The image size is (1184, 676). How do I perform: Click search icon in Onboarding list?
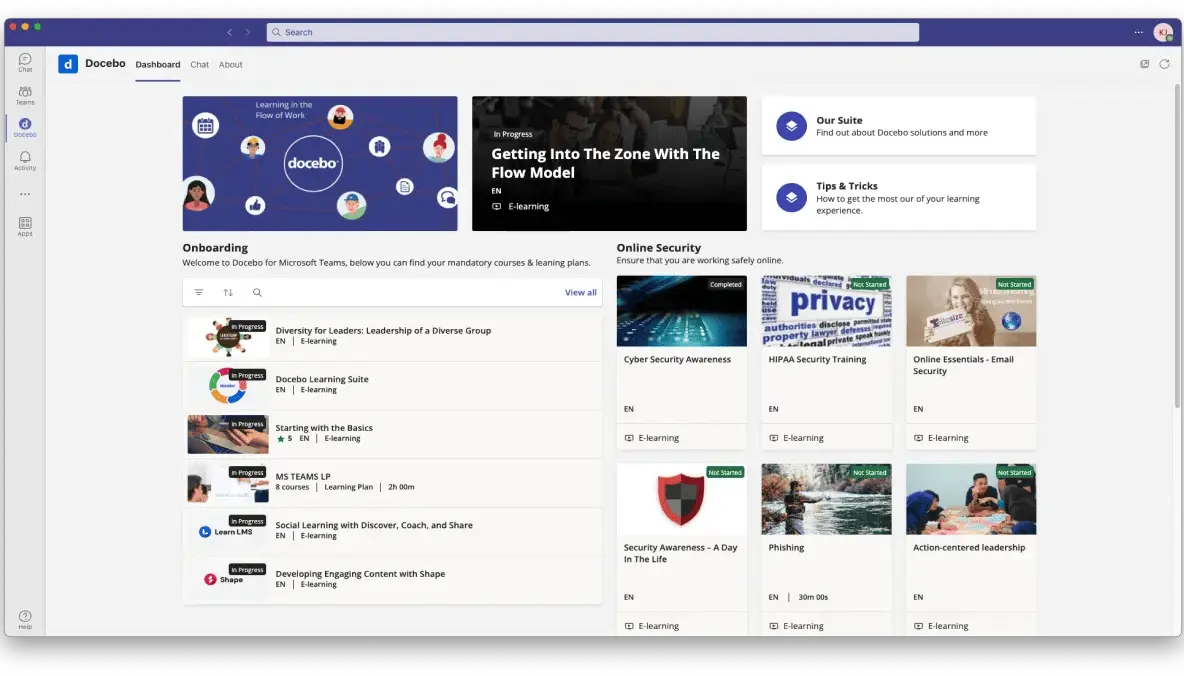pos(257,292)
